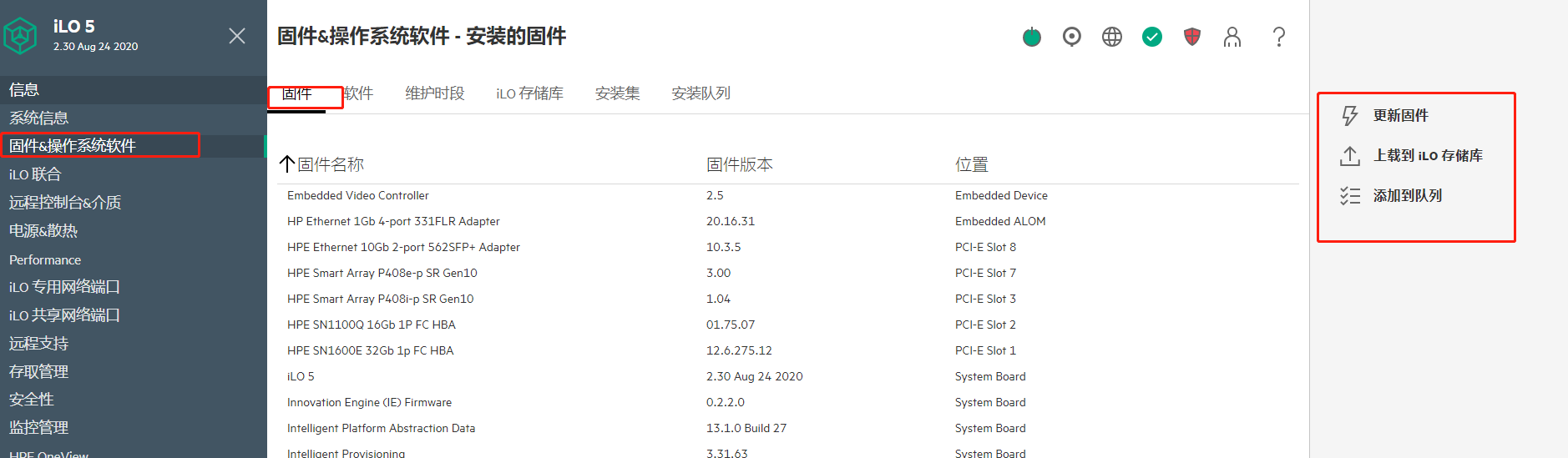Click the 2.30 Aug 24 2020 version cell
The image size is (1568, 458).
point(755,376)
